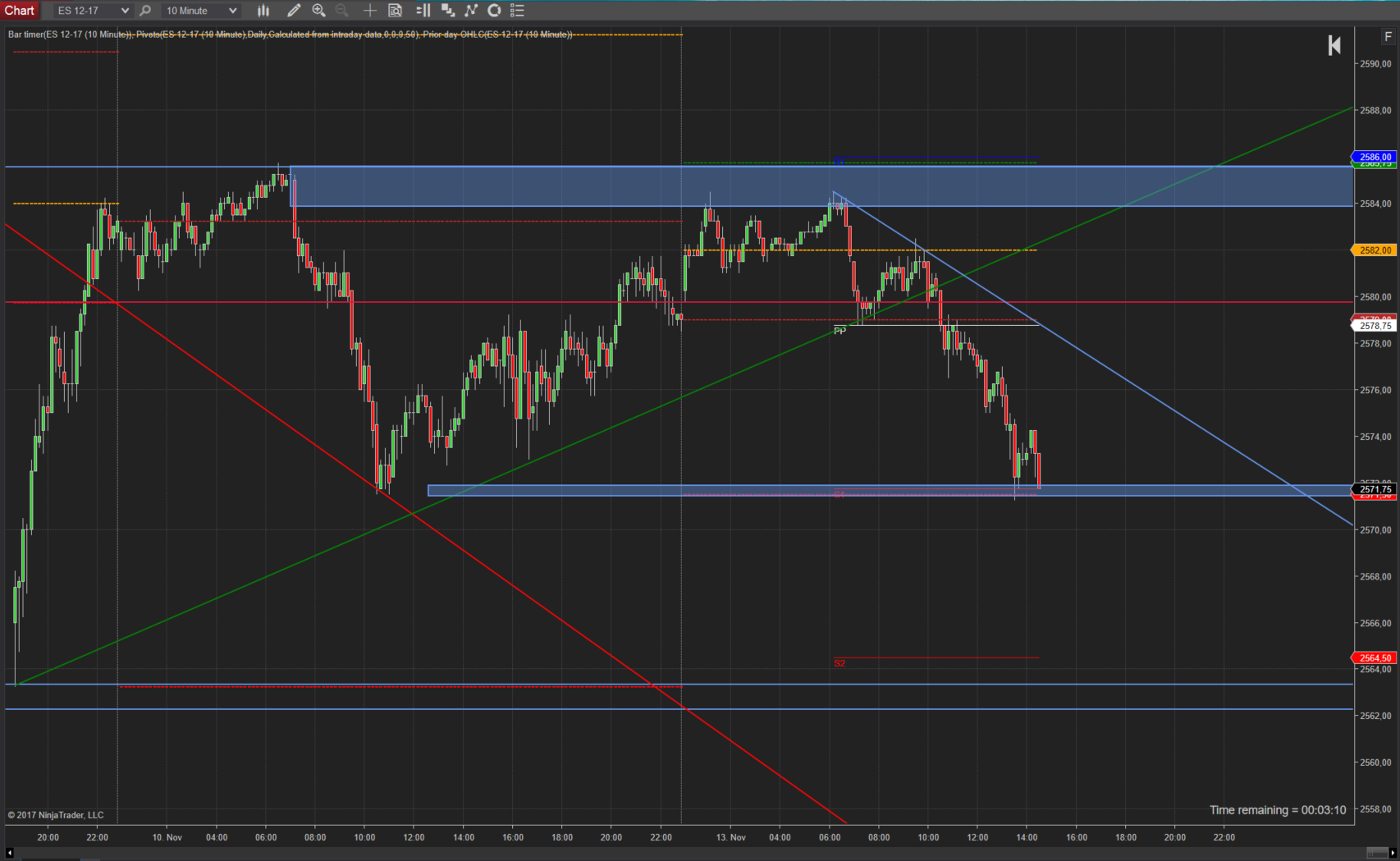Open the data series icon
The image size is (1400, 861).
[448, 11]
